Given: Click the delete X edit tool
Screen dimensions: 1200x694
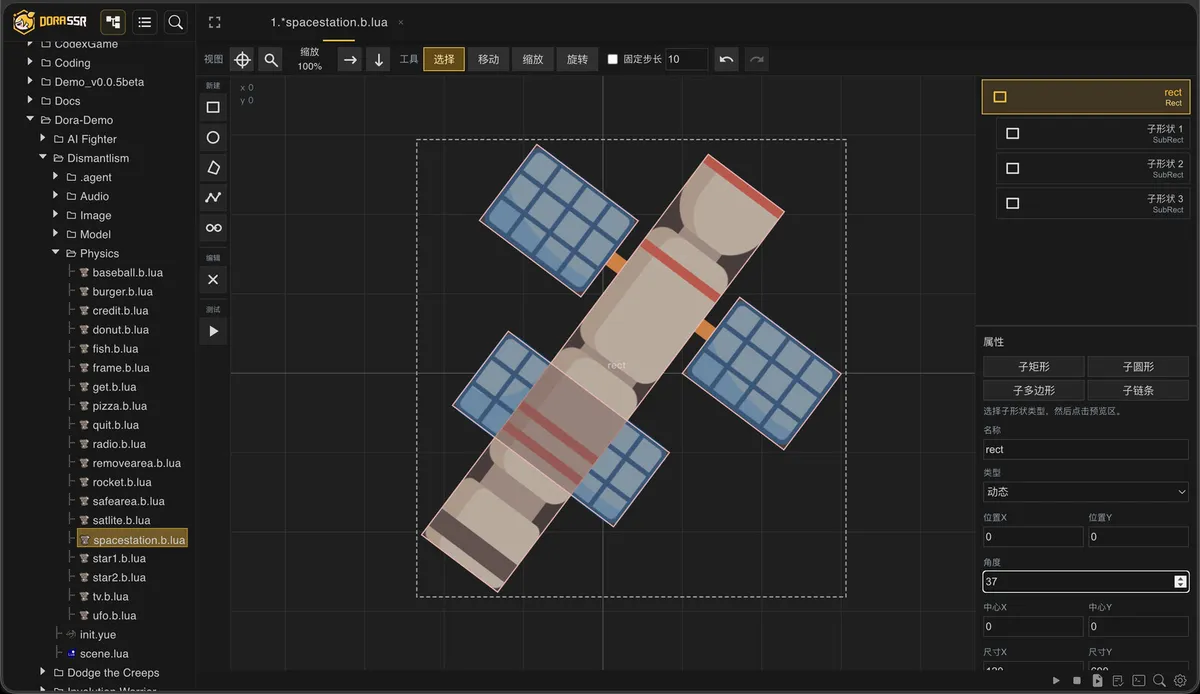Looking at the screenshot, I should (x=213, y=280).
